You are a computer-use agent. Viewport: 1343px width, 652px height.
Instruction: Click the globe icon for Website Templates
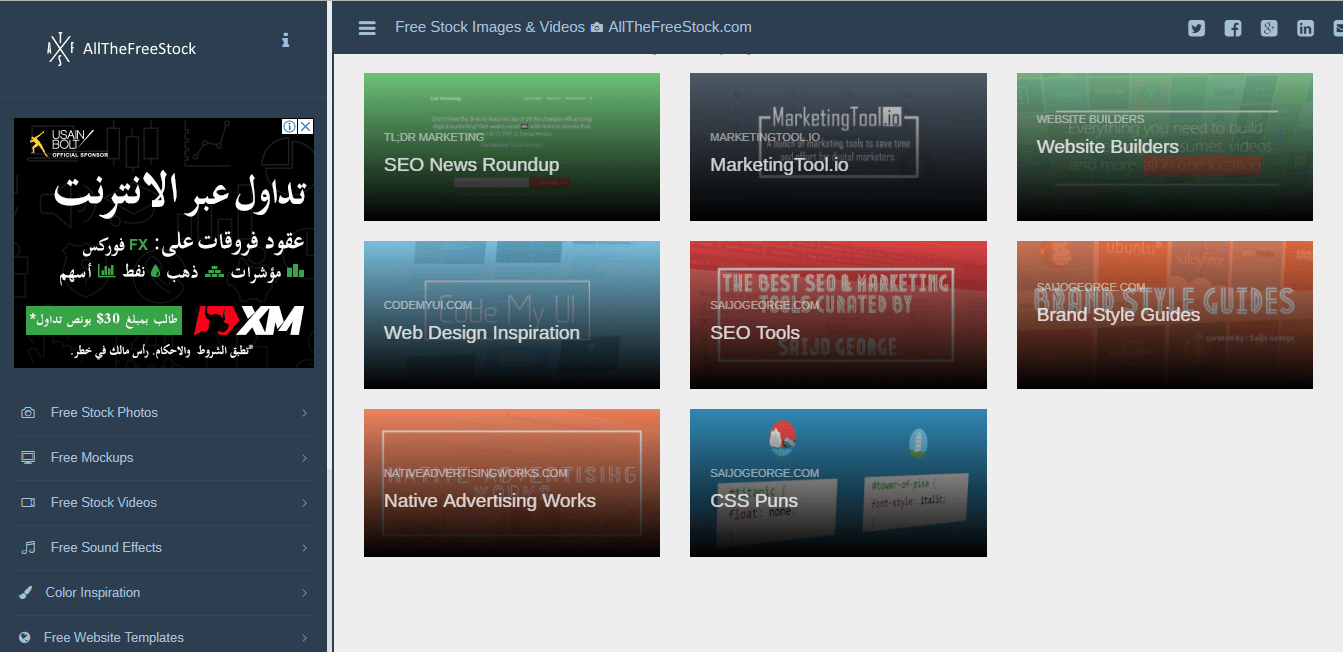click(x=25, y=638)
